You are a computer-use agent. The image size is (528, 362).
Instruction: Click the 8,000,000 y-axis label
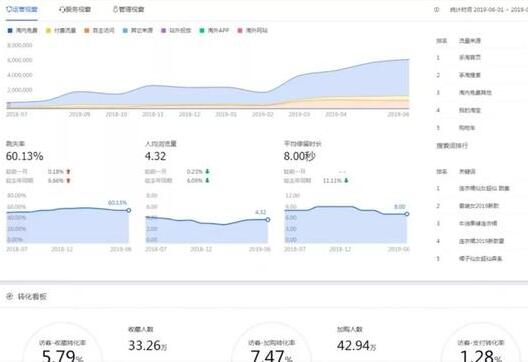[x=20, y=45]
